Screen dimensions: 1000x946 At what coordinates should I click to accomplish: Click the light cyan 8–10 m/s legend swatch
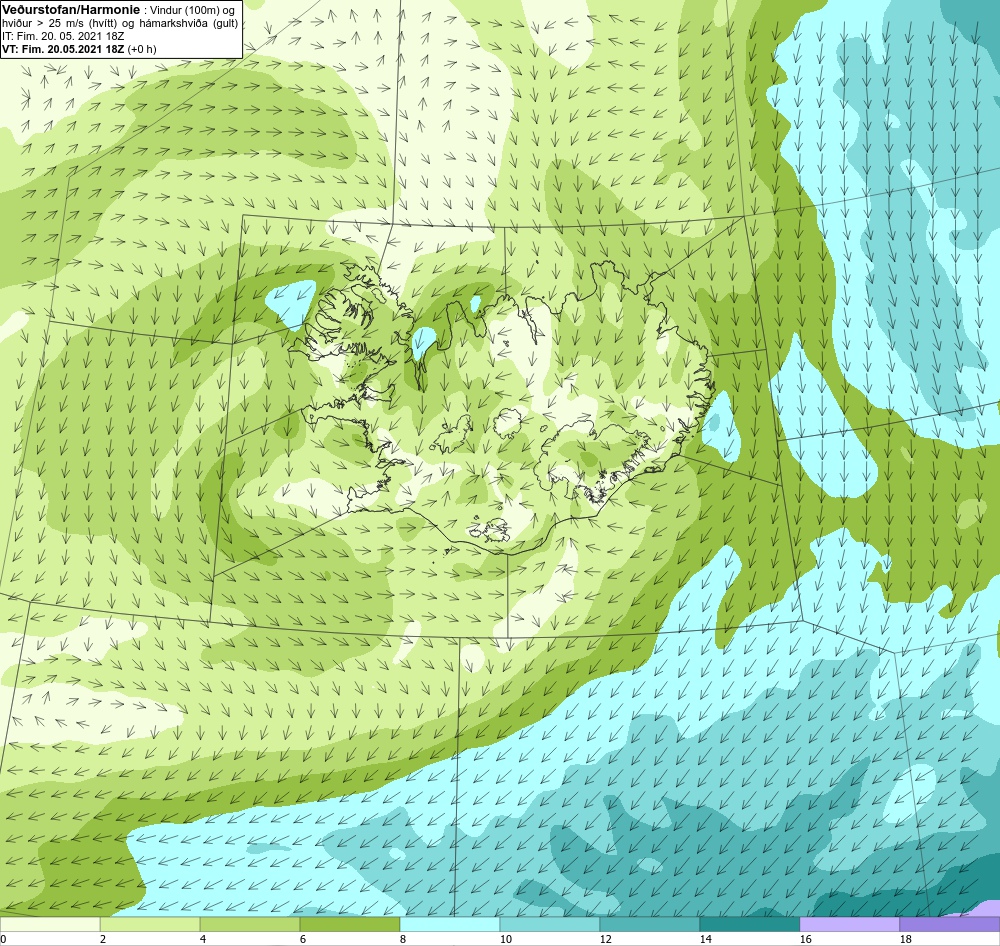[x=450, y=925]
